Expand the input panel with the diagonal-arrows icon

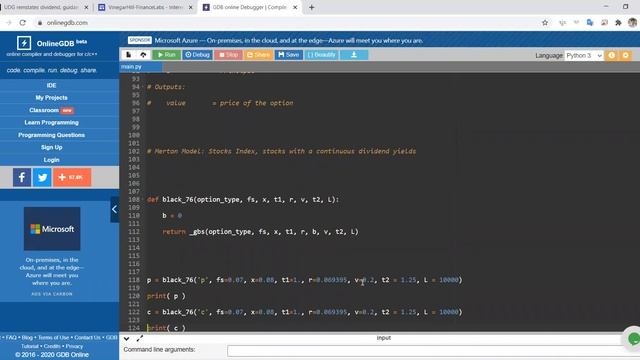pos(140,338)
